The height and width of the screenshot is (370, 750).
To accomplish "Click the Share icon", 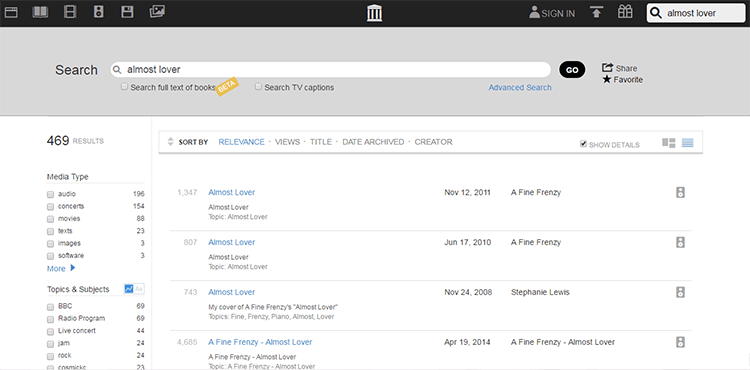I will point(607,67).
